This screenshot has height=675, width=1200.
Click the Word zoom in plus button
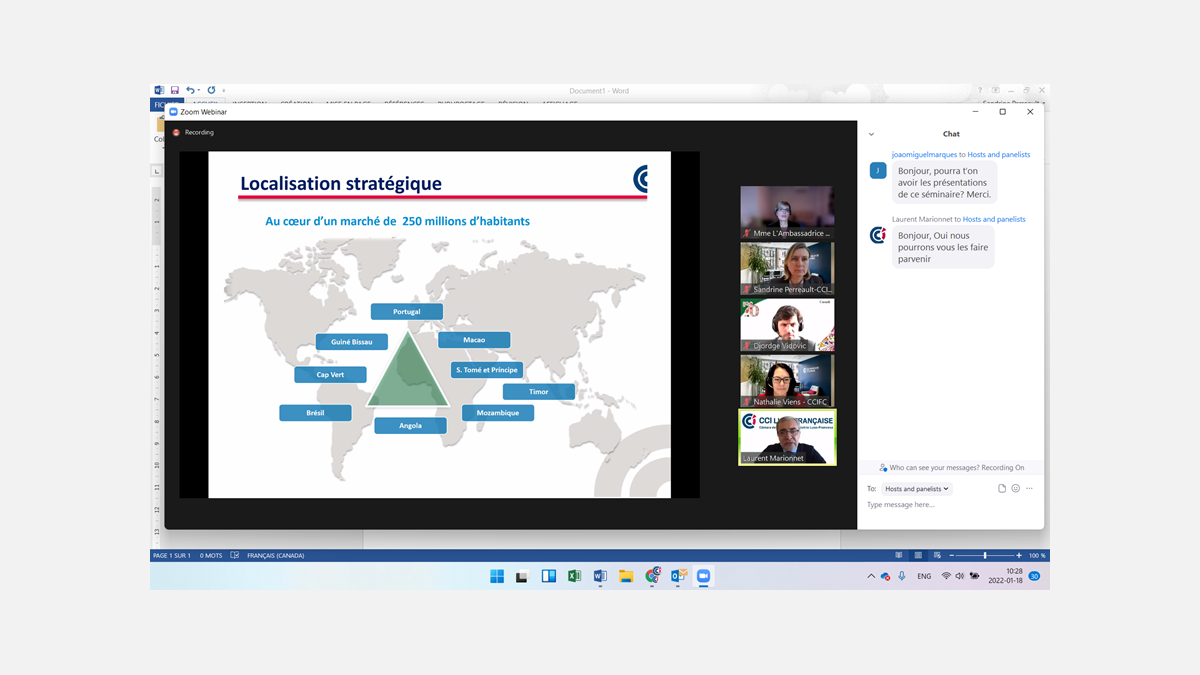tap(1019, 555)
